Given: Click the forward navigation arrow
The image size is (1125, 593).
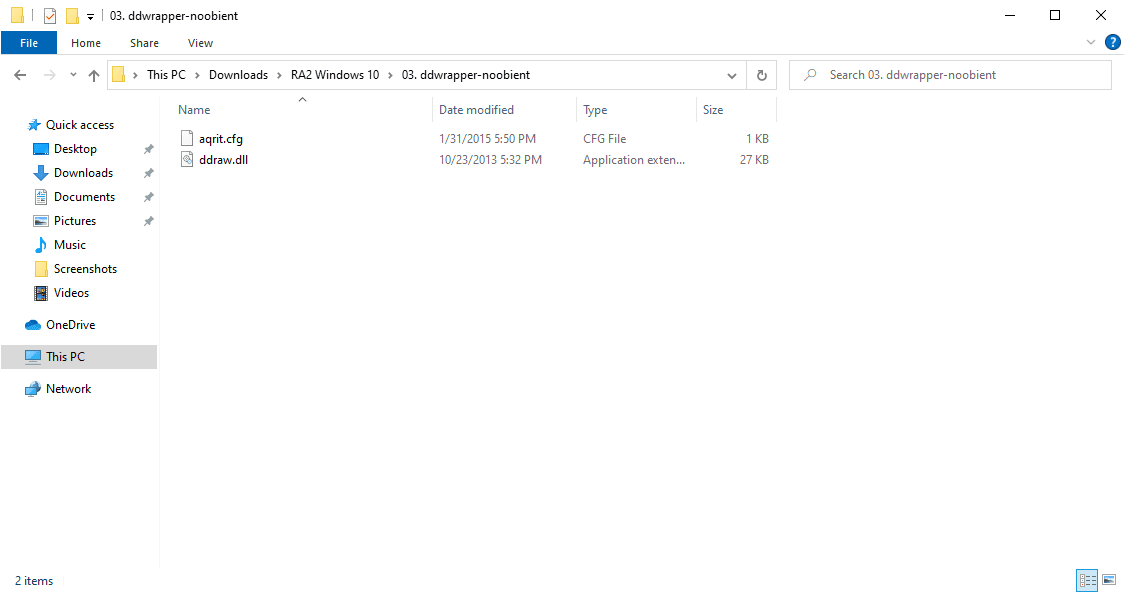Looking at the screenshot, I should [x=50, y=75].
